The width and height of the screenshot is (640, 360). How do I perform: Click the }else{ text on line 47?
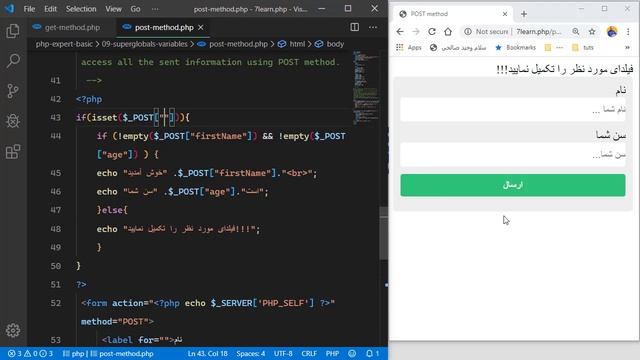point(112,210)
